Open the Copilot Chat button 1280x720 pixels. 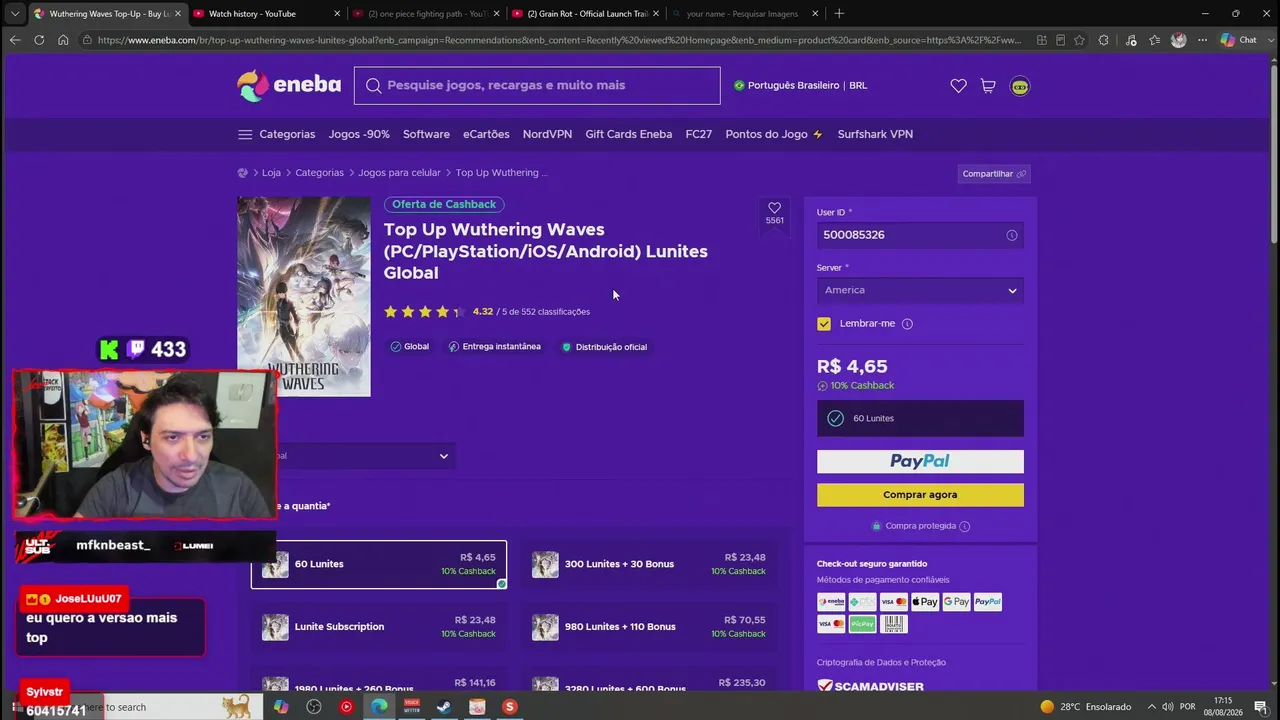coord(1239,40)
